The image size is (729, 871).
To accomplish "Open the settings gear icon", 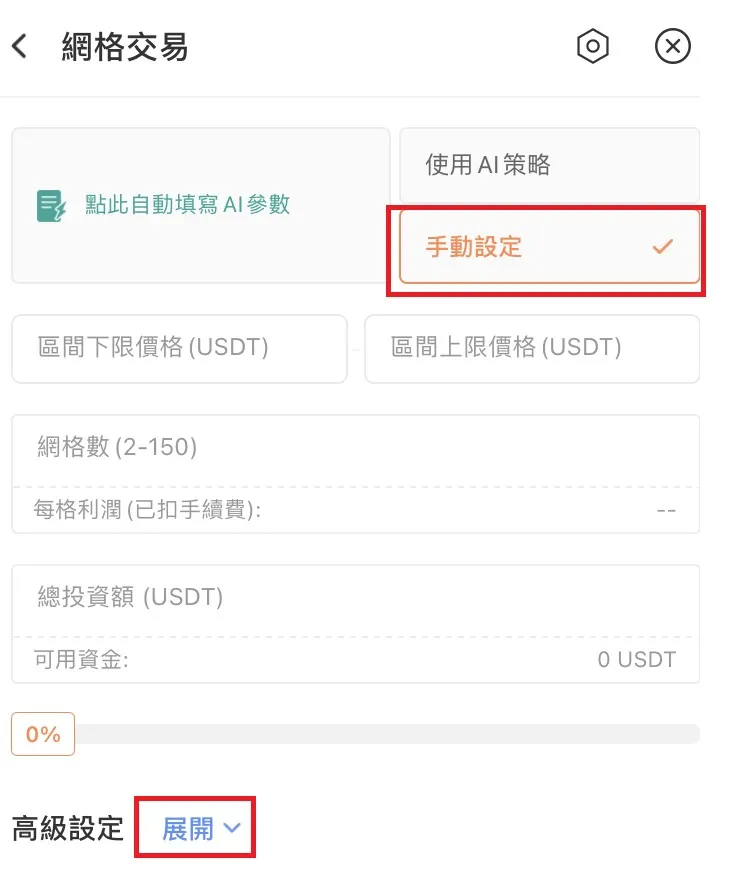I will (x=593, y=46).
